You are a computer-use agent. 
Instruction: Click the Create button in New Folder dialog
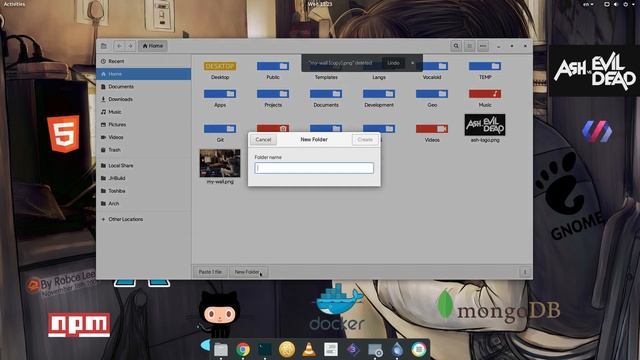(x=365, y=140)
